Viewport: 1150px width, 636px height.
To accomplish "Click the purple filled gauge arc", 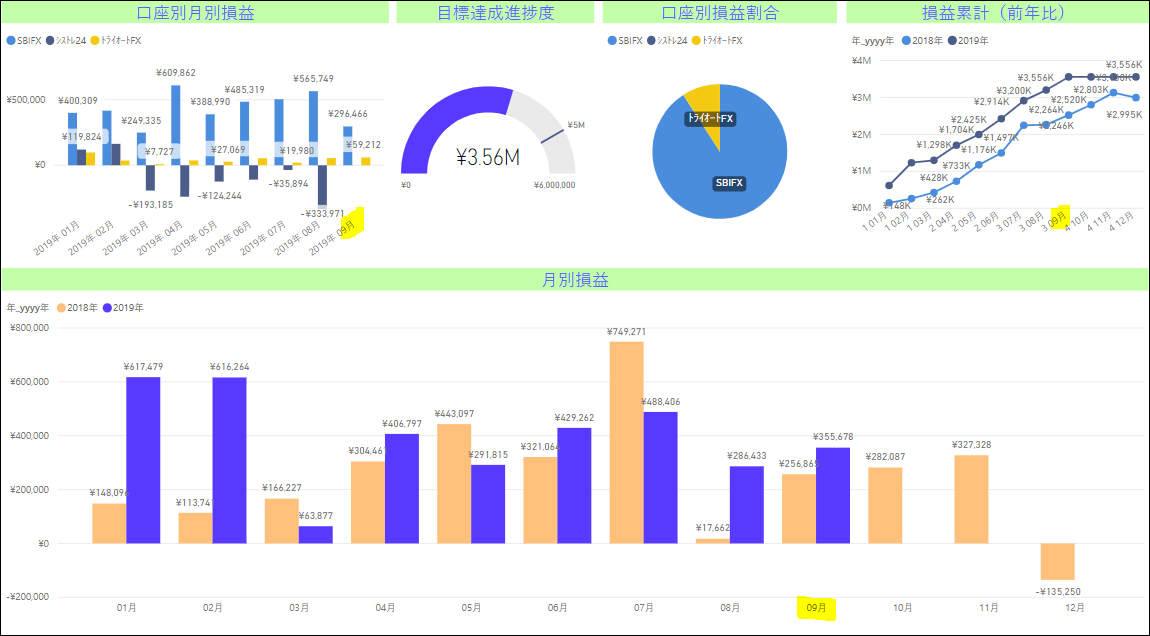I will pos(433,116).
